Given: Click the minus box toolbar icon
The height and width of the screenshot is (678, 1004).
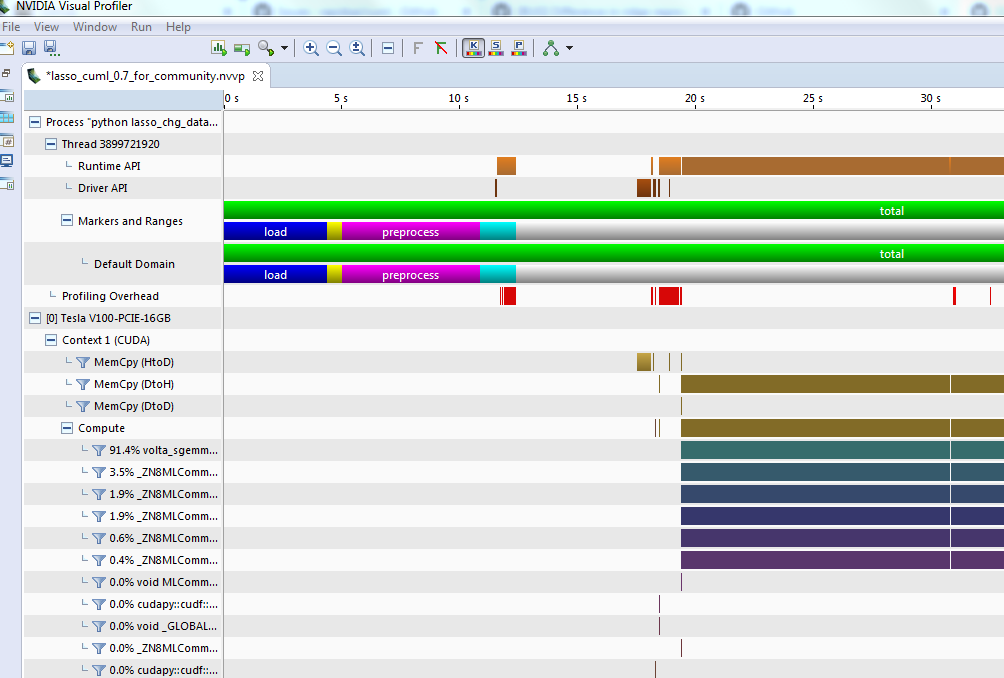Looking at the screenshot, I should 388,48.
